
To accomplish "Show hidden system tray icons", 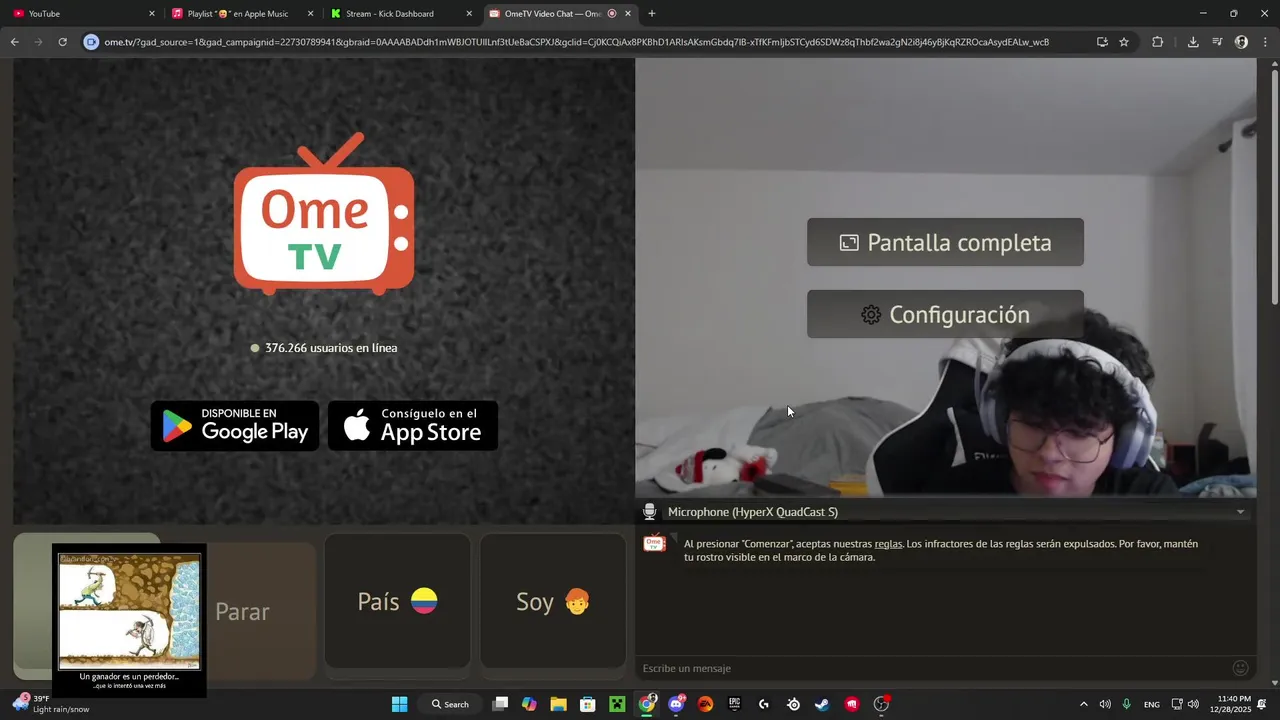I will tap(1083, 704).
